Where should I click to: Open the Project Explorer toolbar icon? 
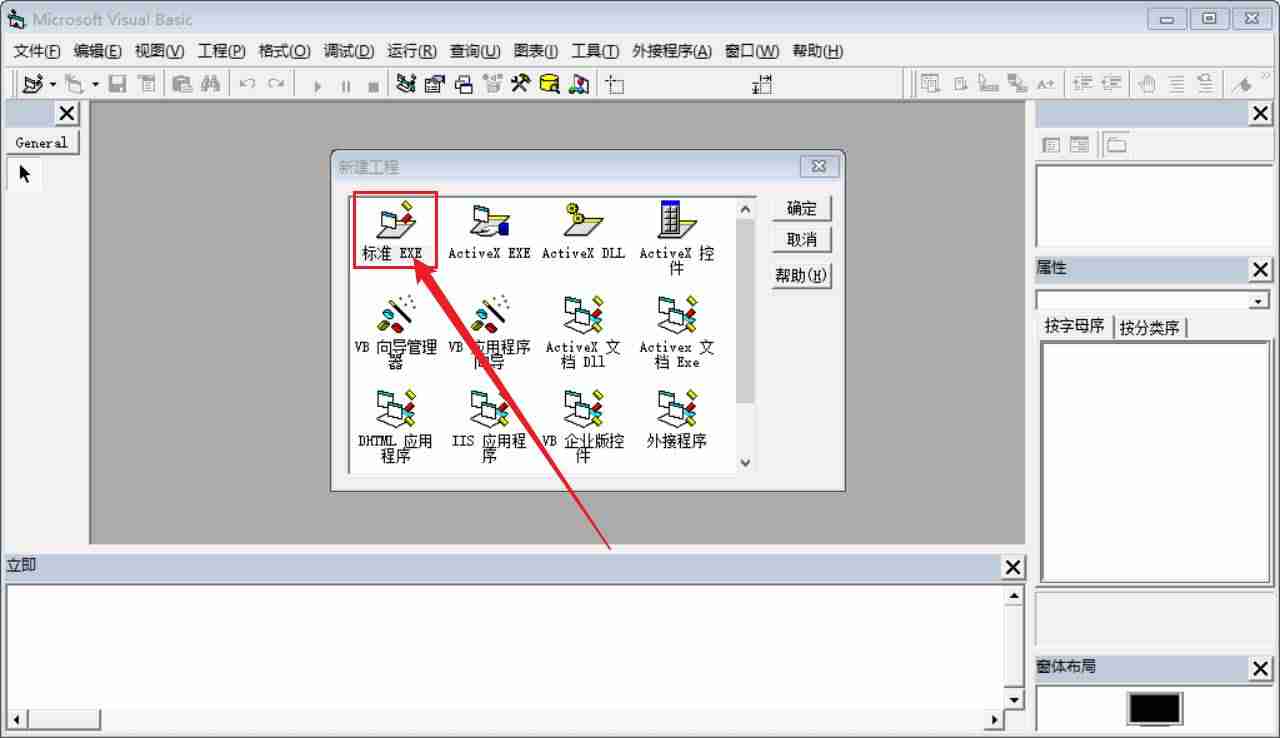405,84
